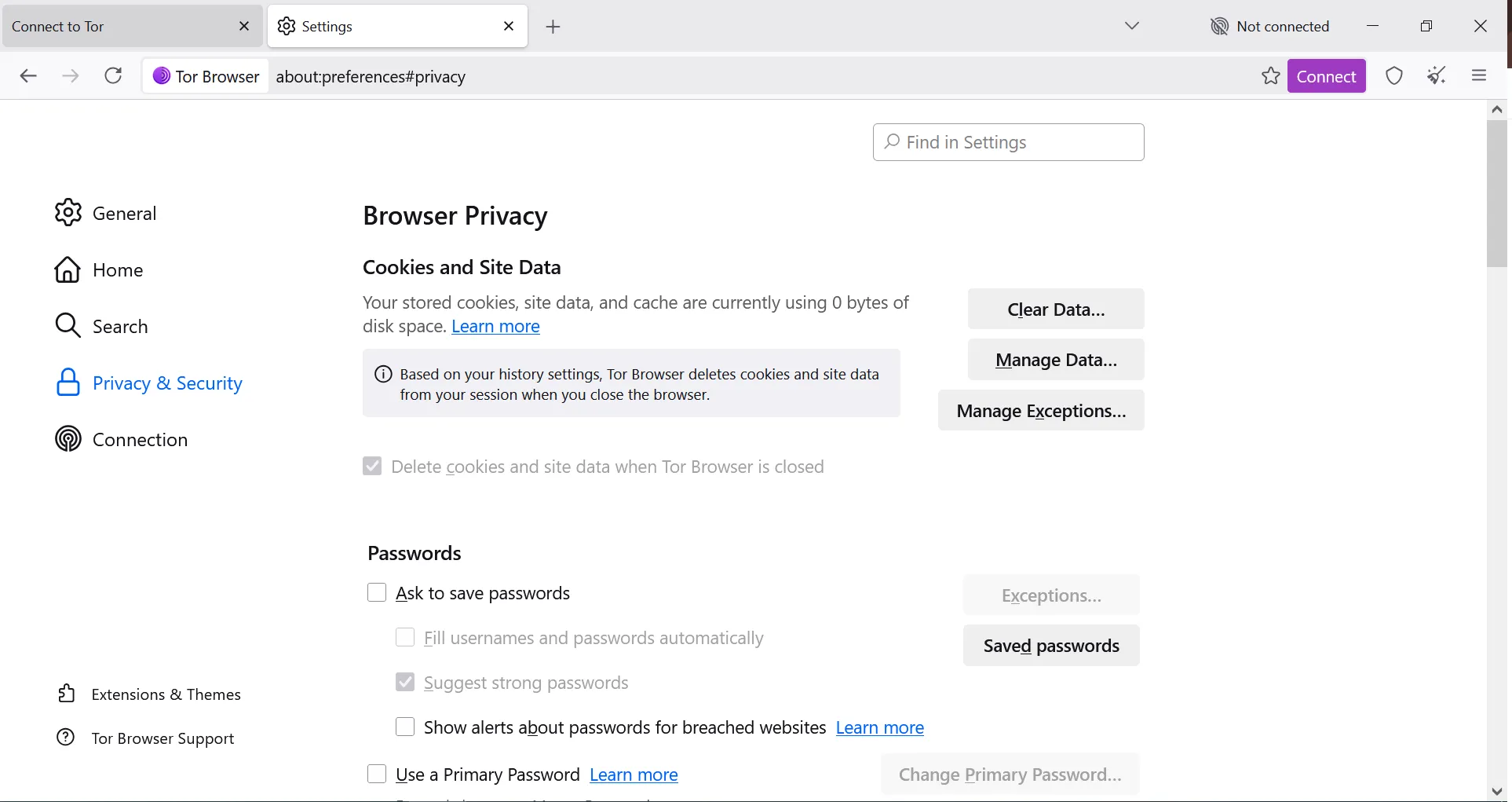The image size is (1512, 802).
Task: Focus the Find in Settings field
Action: (1008, 141)
